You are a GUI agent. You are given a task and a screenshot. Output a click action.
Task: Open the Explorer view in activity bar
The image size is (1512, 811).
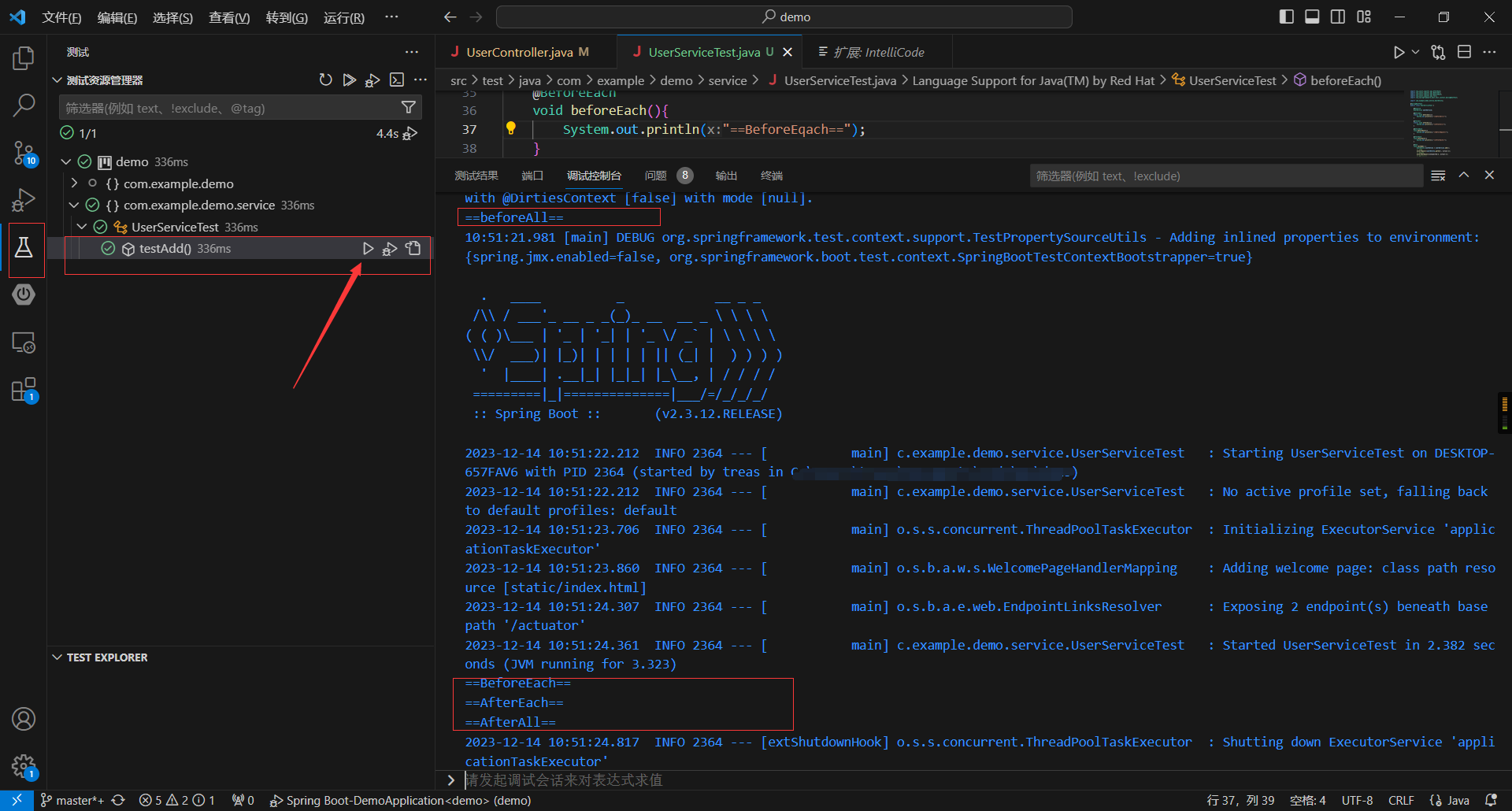24,57
